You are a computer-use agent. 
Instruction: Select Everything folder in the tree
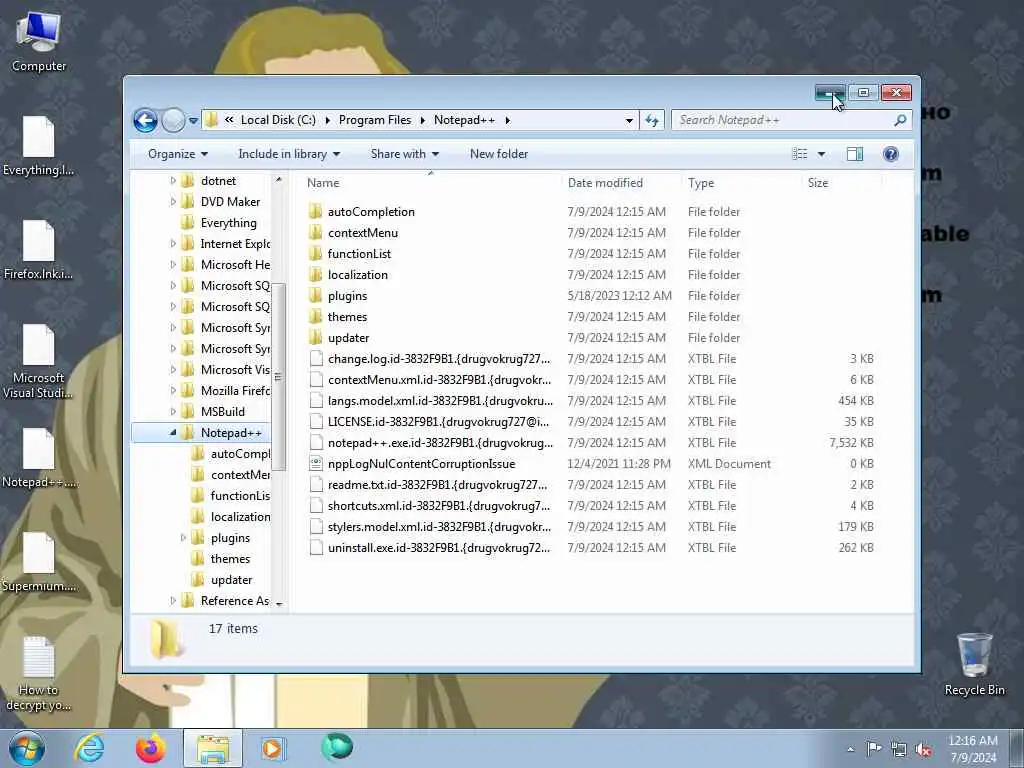point(228,223)
